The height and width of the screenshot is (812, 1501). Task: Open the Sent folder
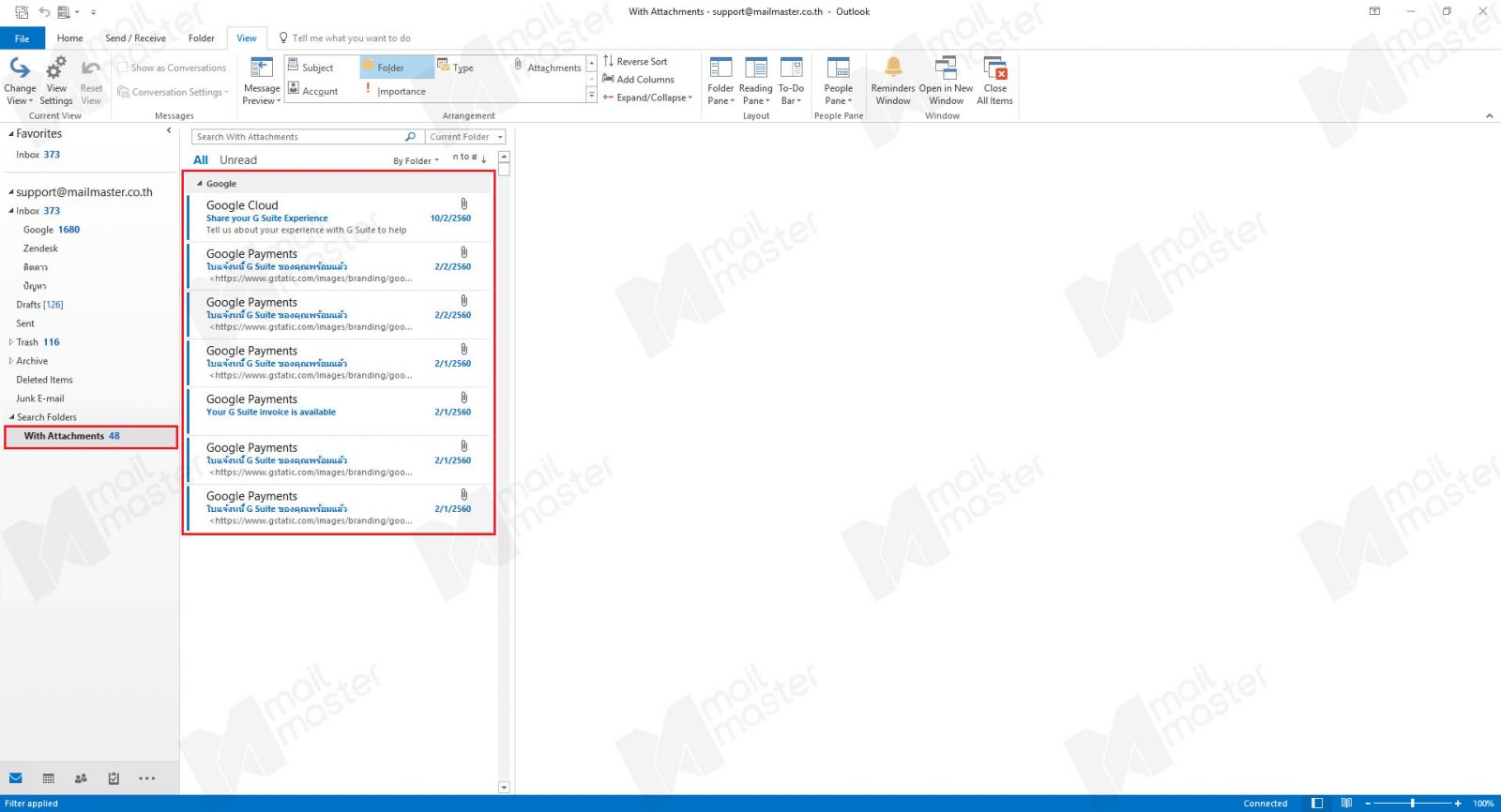tap(25, 323)
